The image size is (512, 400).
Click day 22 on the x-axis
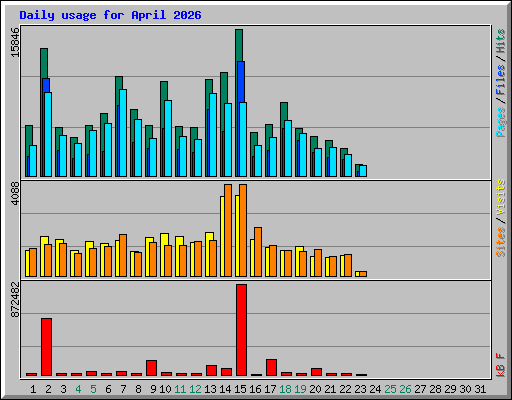(x=345, y=389)
